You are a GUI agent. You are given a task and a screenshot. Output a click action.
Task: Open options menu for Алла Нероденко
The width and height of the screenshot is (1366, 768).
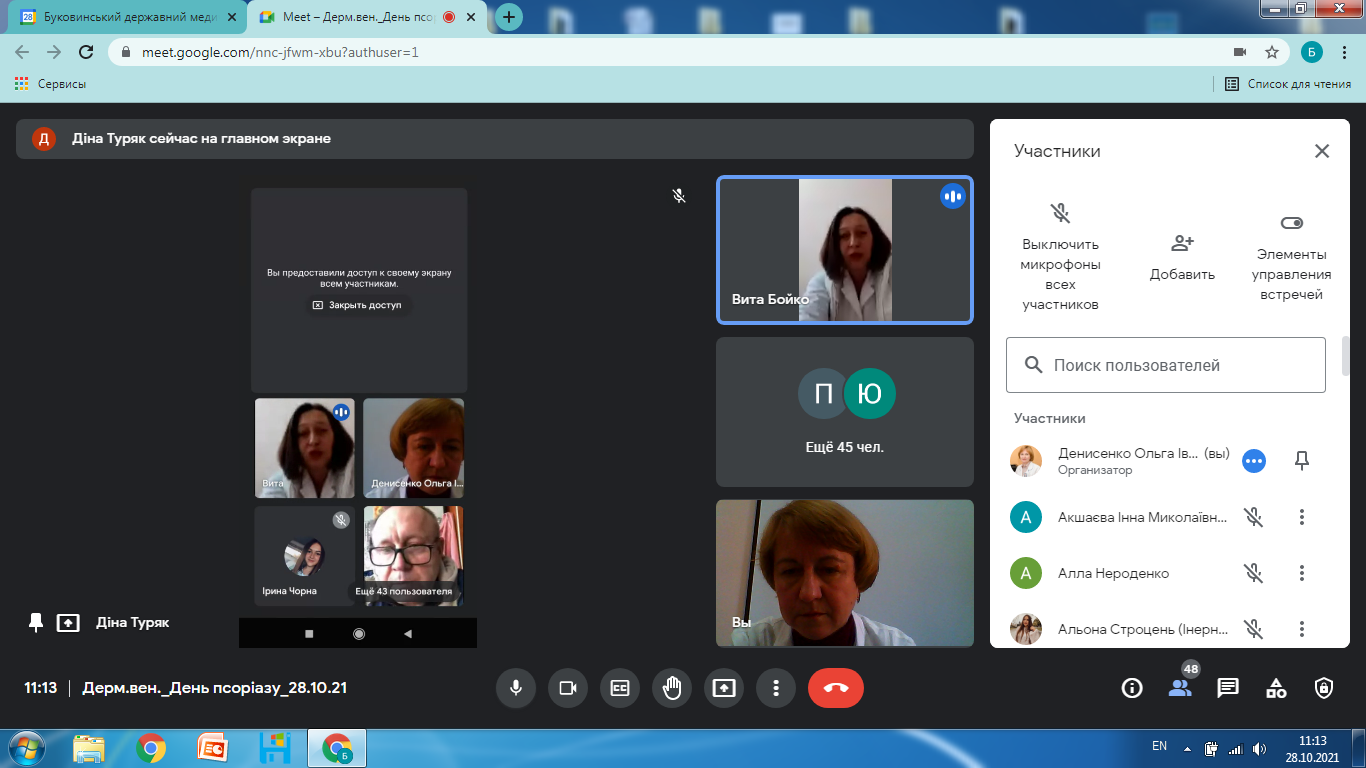pyautogui.click(x=1301, y=573)
